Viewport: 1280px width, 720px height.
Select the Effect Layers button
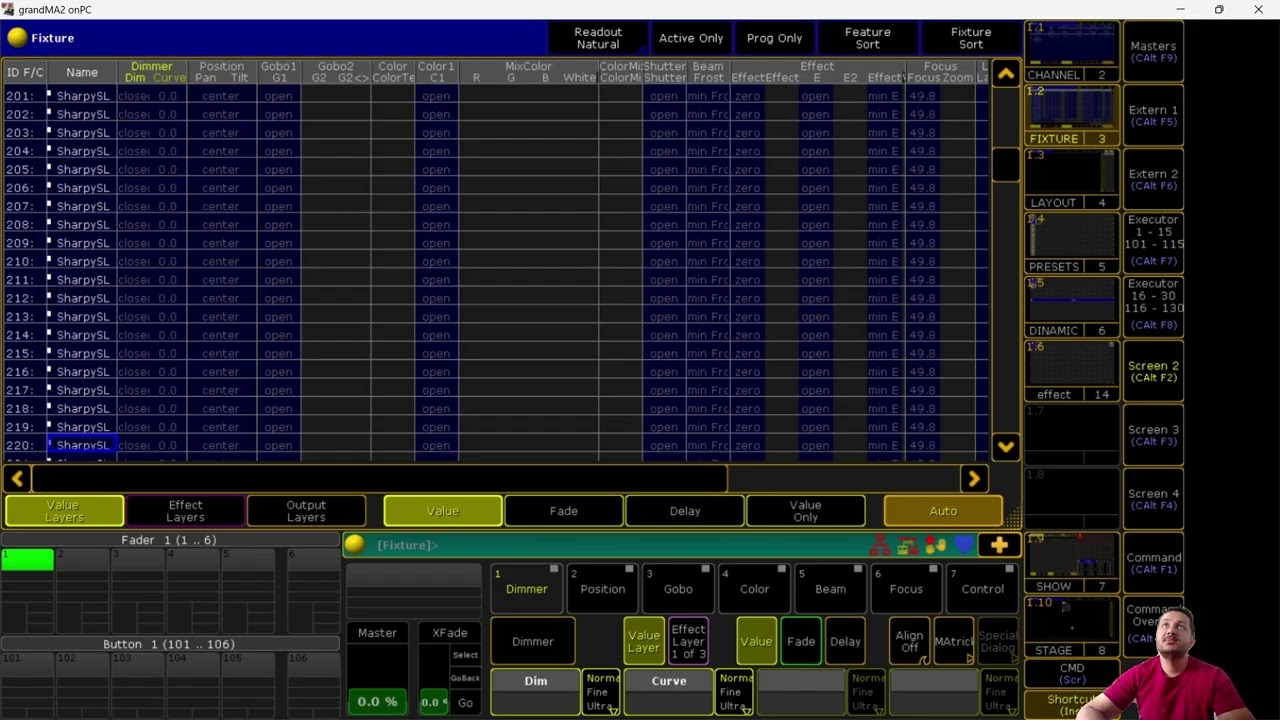185,511
